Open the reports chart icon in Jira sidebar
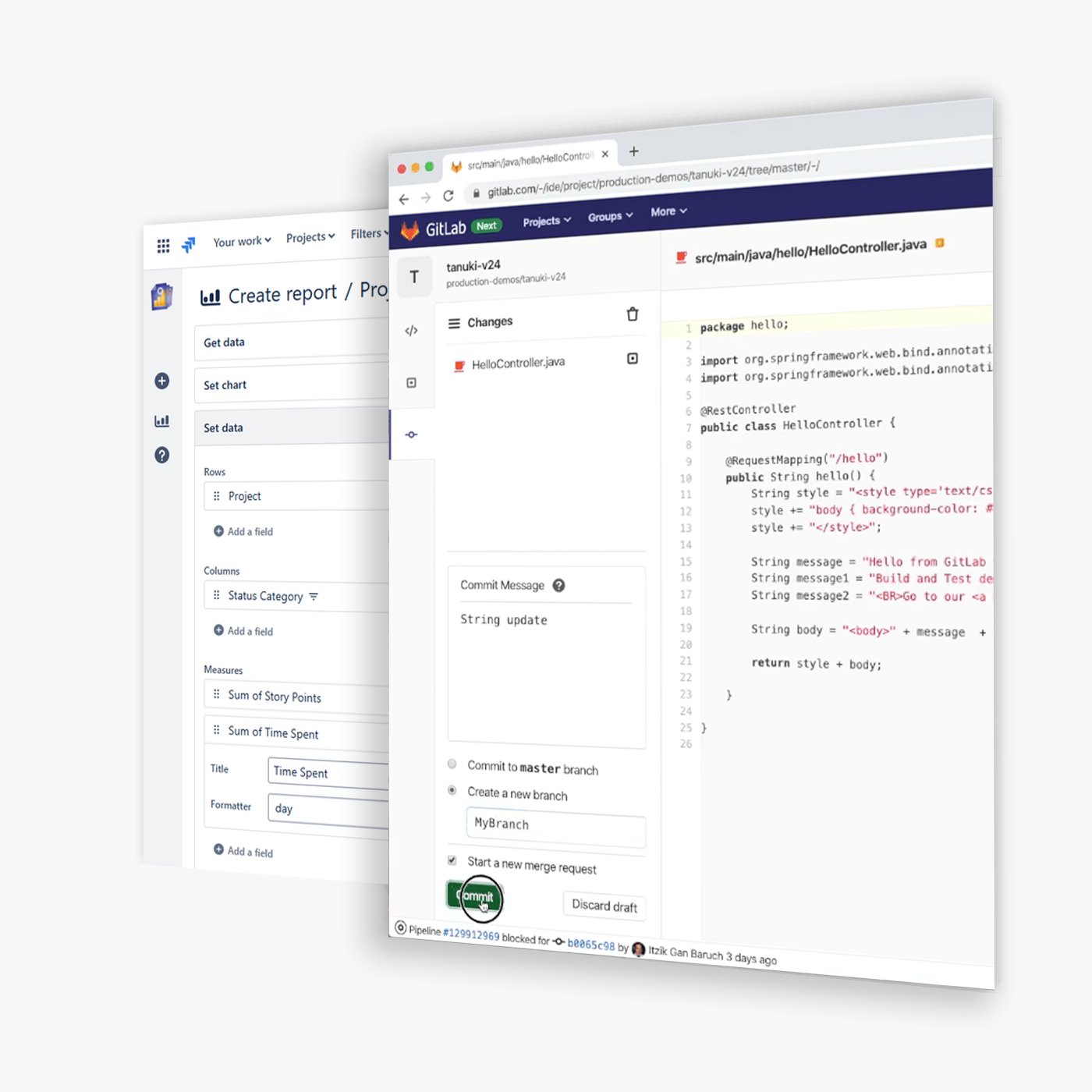This screenshot has width=1092, height=1092. (161, 421)
